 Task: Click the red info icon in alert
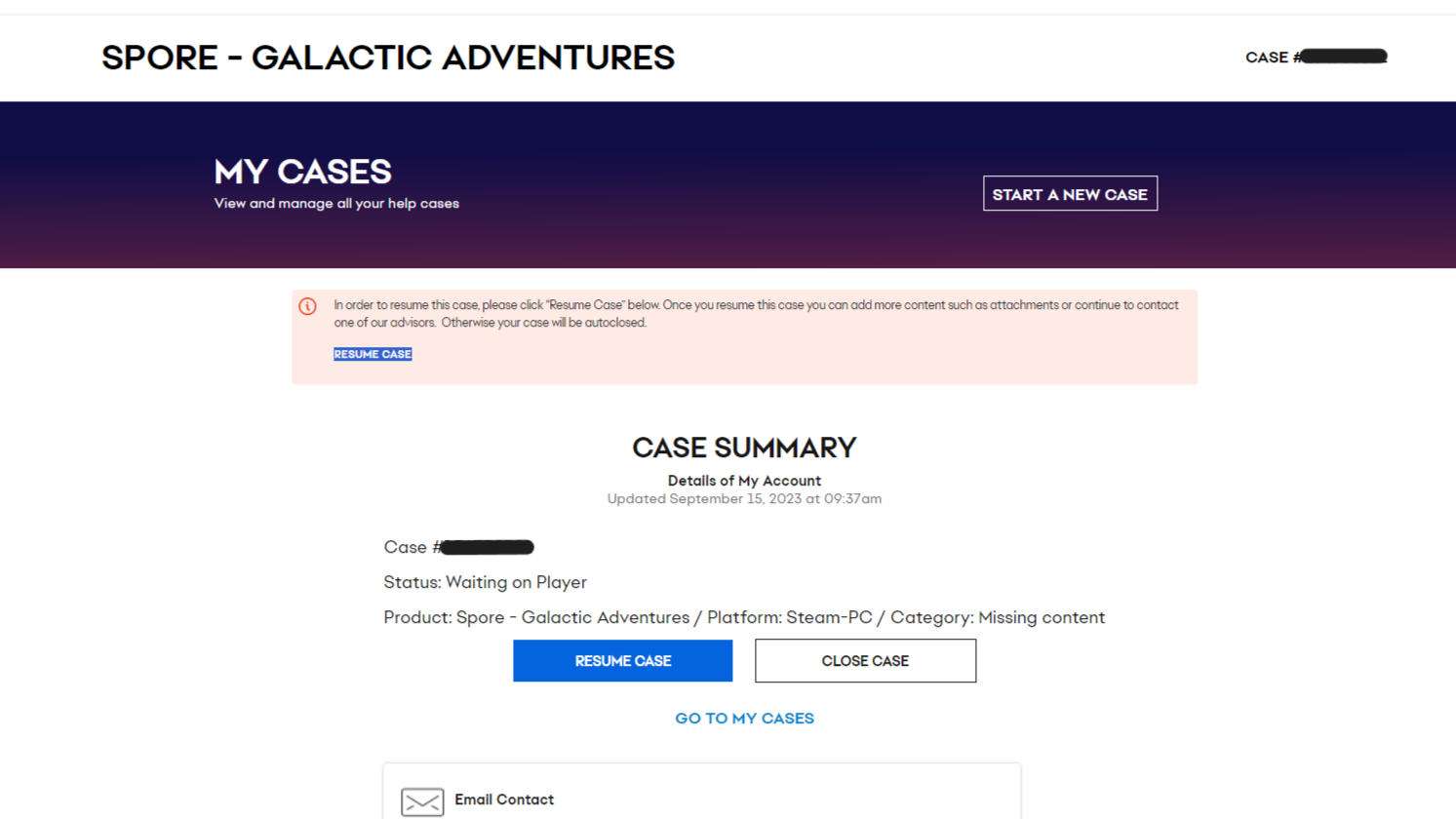[307, 306]
